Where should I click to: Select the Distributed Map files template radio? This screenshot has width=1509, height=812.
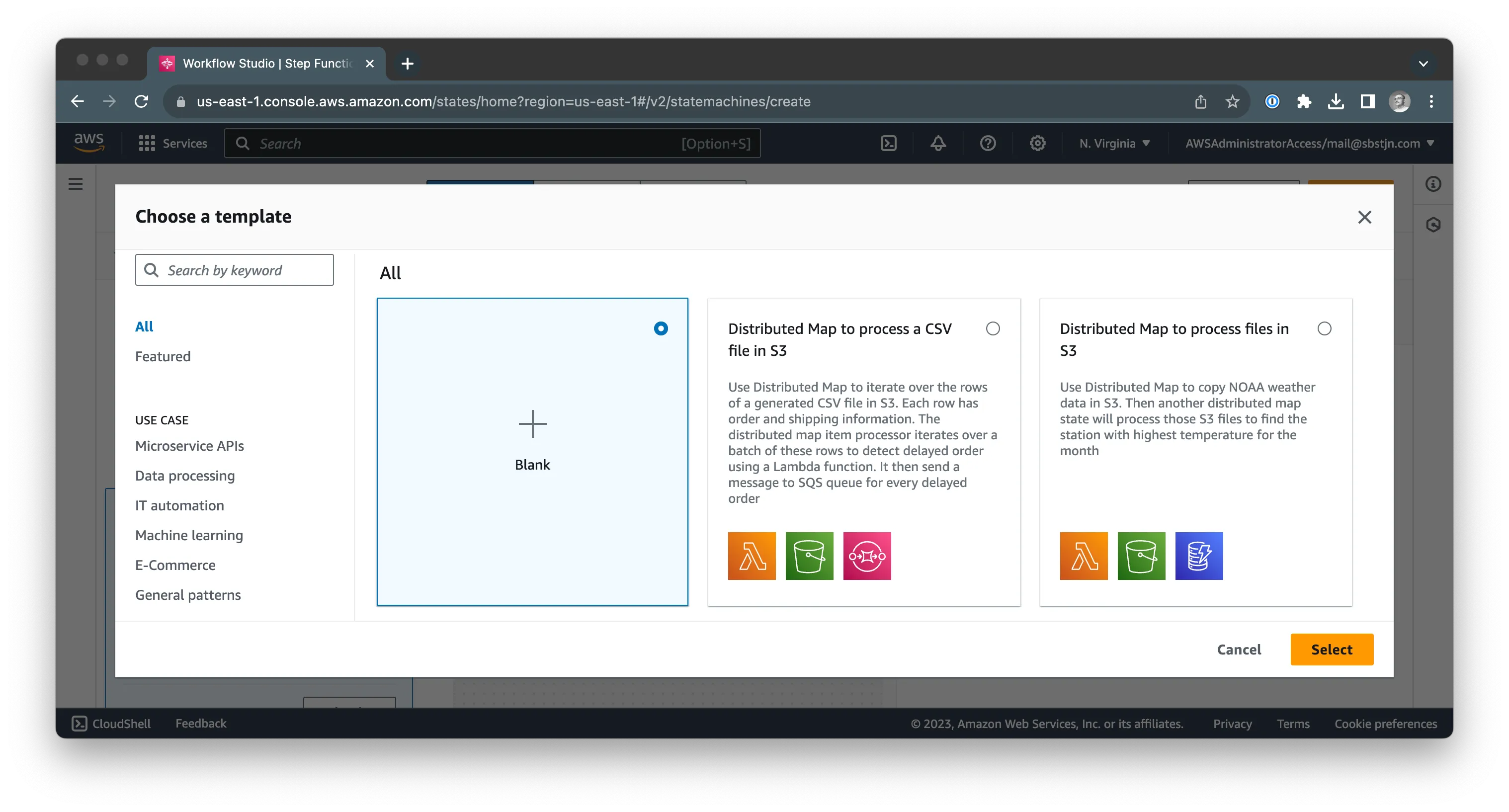[x=1325, y=328]
